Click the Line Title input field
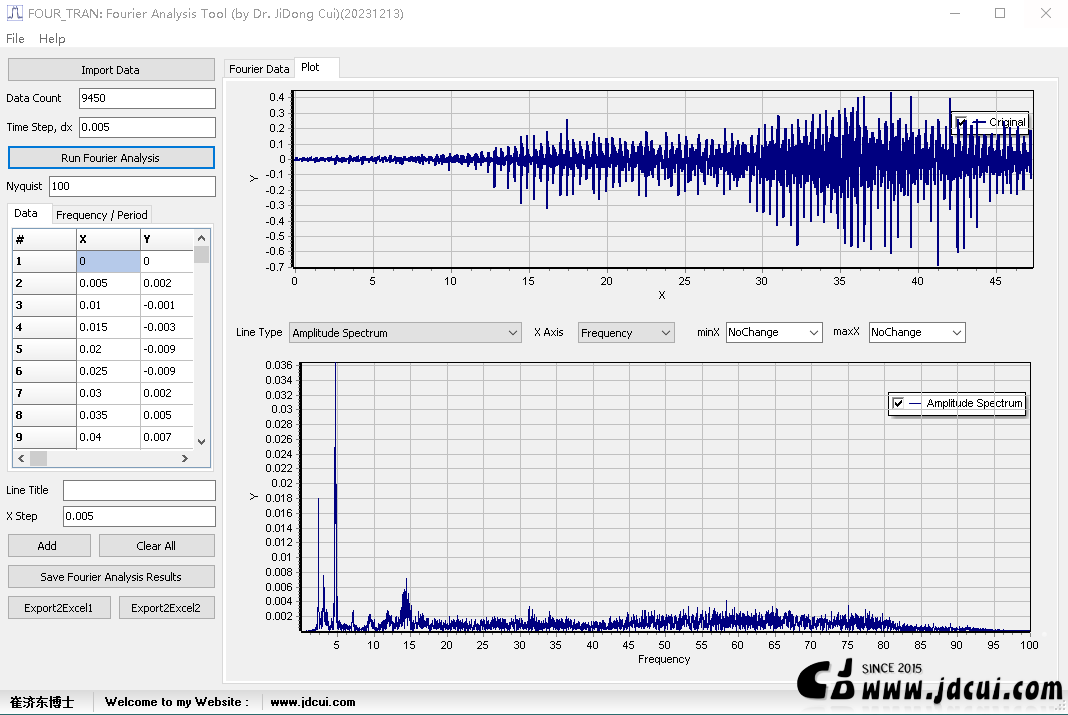The height and width of the screenshot is (715, 1068). pos(139,491)
